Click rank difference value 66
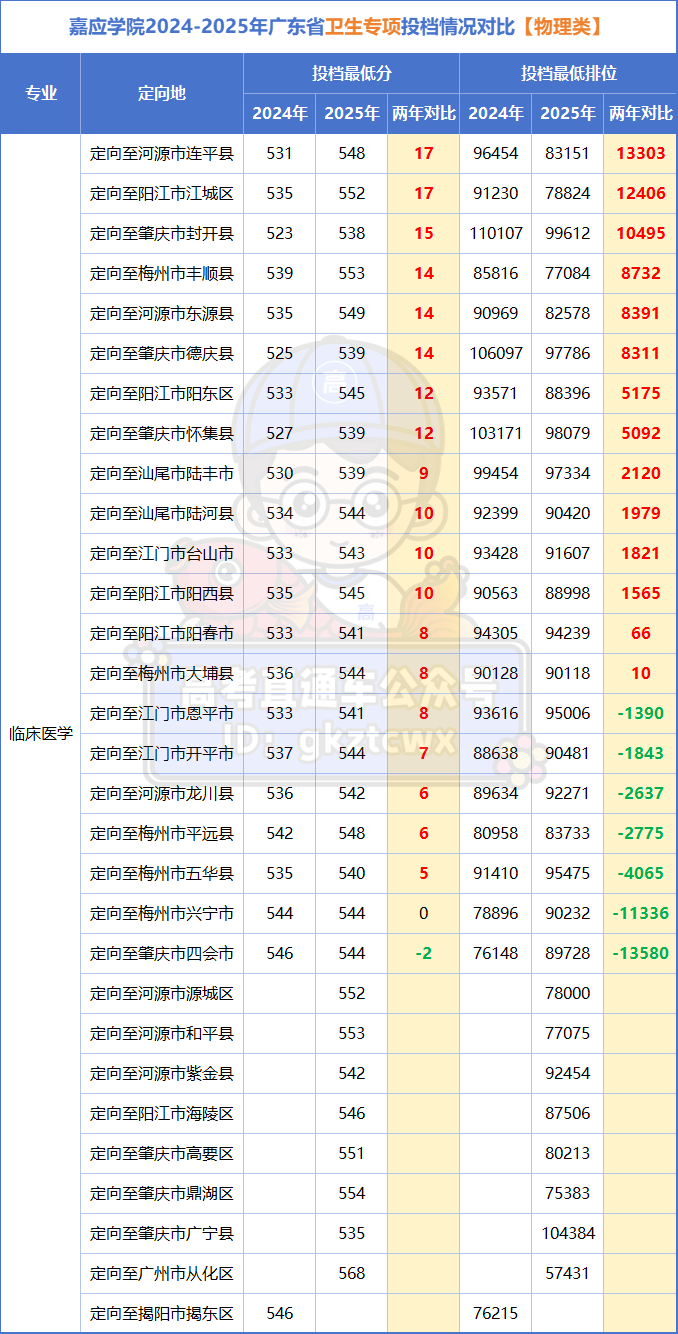 [641, 634]
